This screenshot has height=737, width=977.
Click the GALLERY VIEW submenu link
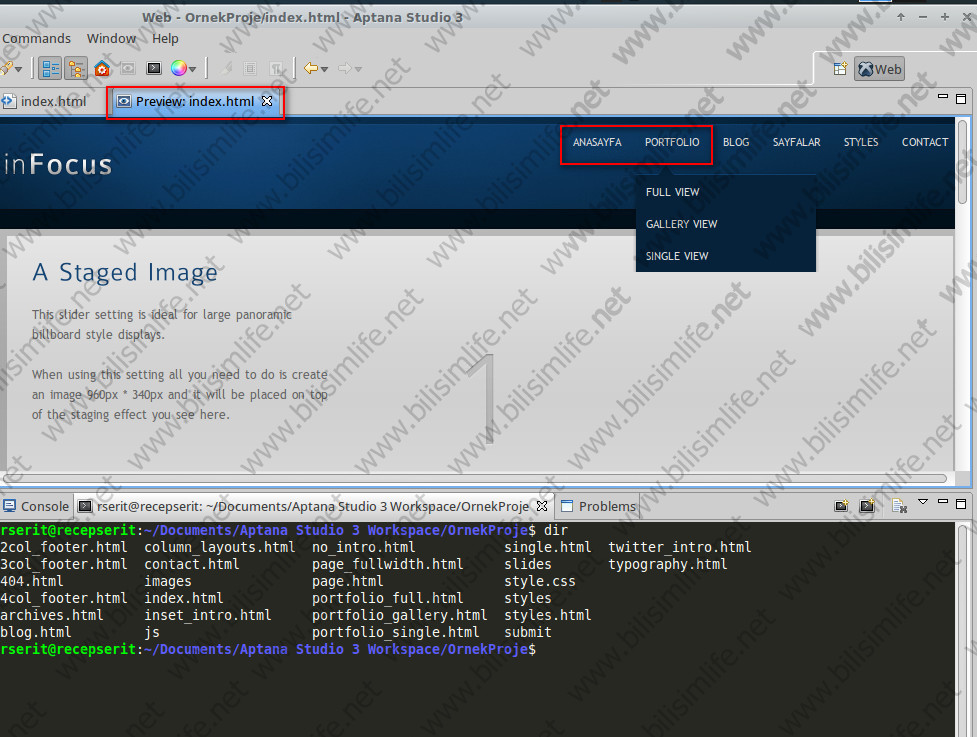[681, 224]
